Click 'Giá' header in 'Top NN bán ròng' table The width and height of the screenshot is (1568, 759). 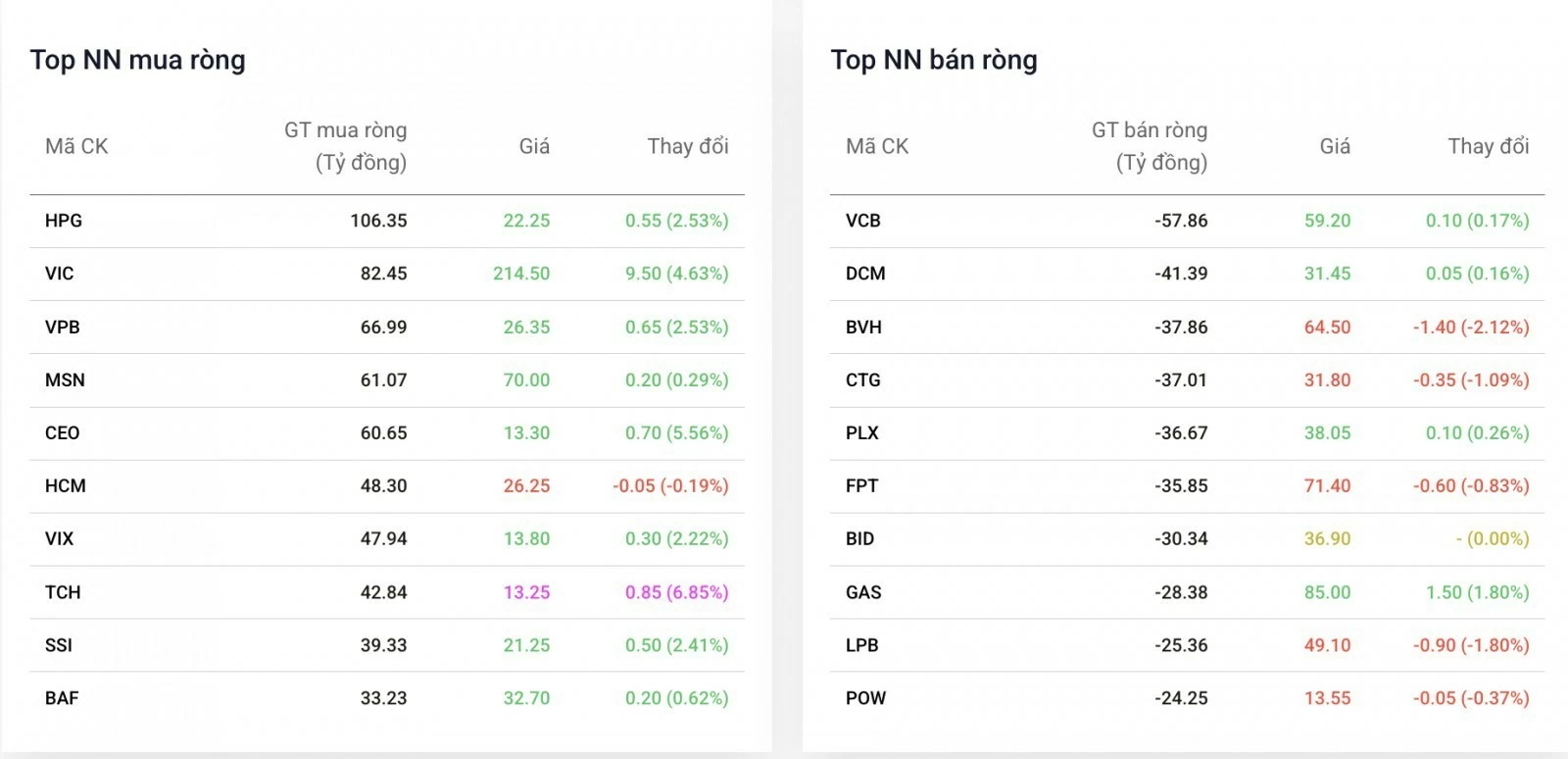pos(1335,146)
